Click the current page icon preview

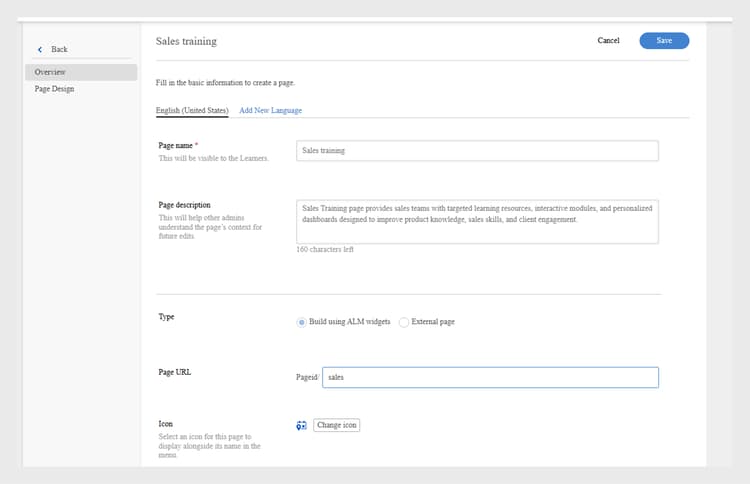point(301,425)
